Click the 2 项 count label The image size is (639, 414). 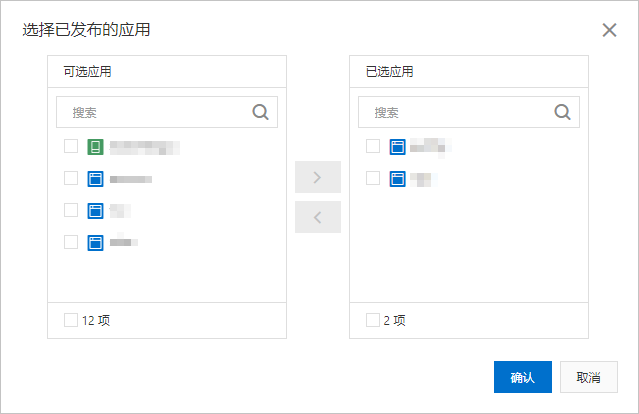point(394,320)
